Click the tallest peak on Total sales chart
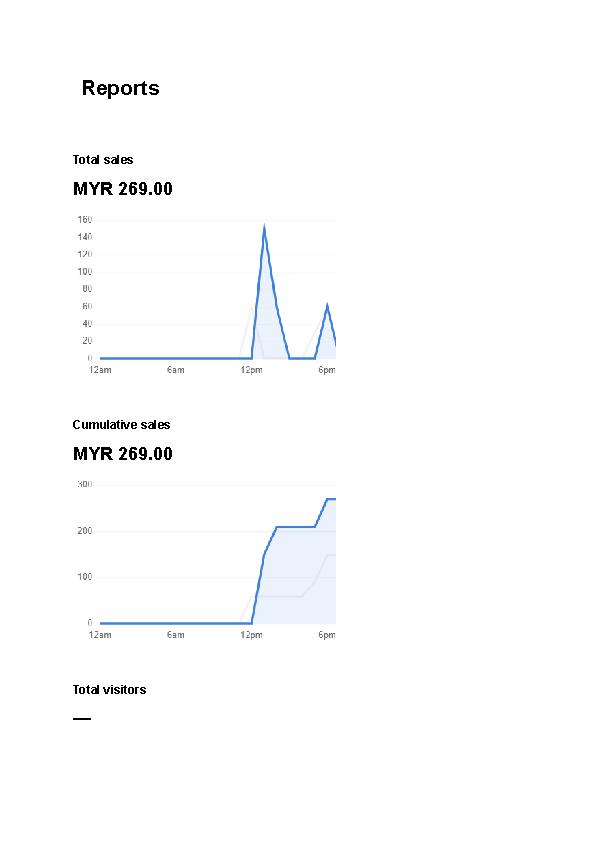 click(264, 228)
